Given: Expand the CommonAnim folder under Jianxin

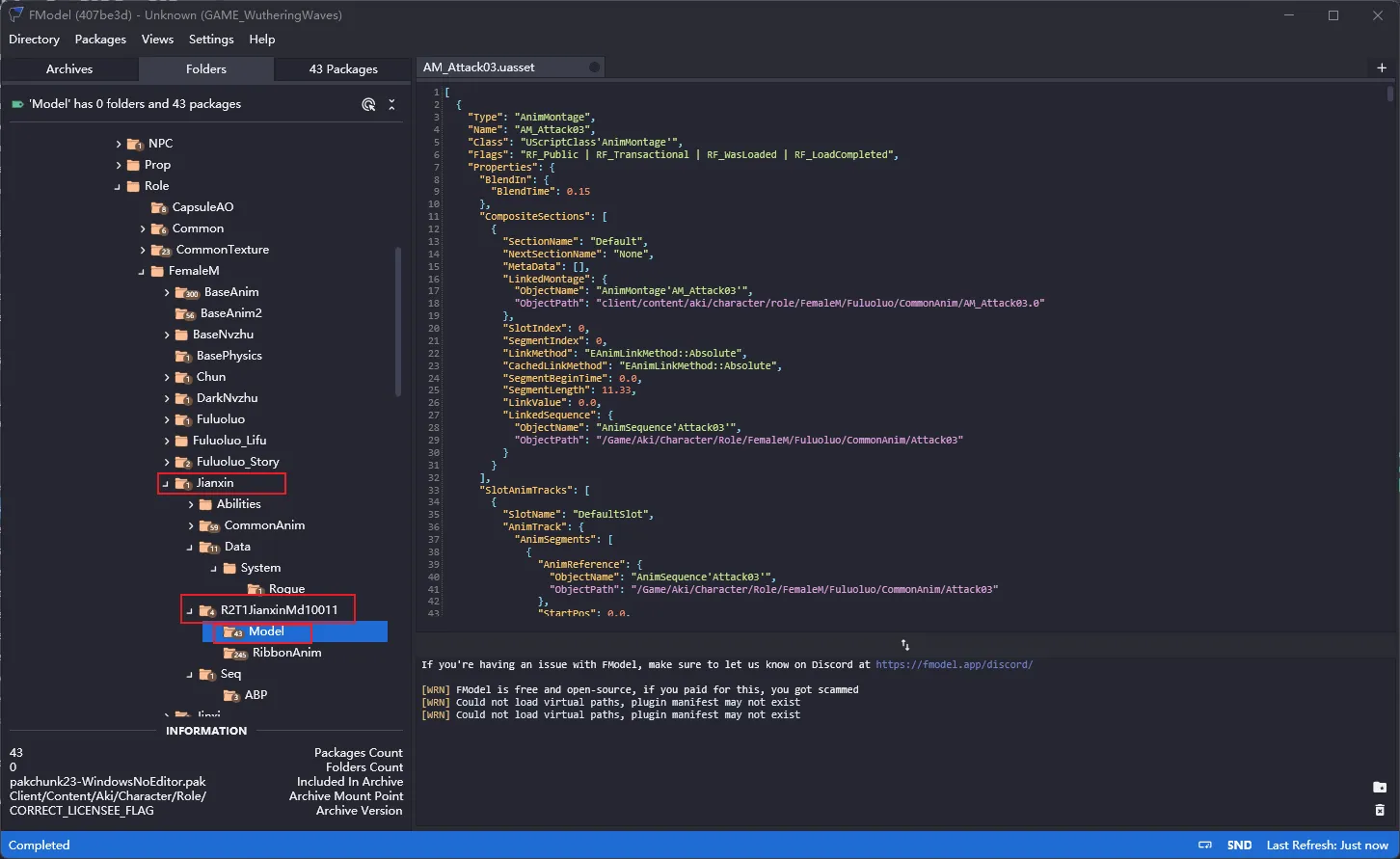Looking at the screenshot, I should [x=191, y=525].
